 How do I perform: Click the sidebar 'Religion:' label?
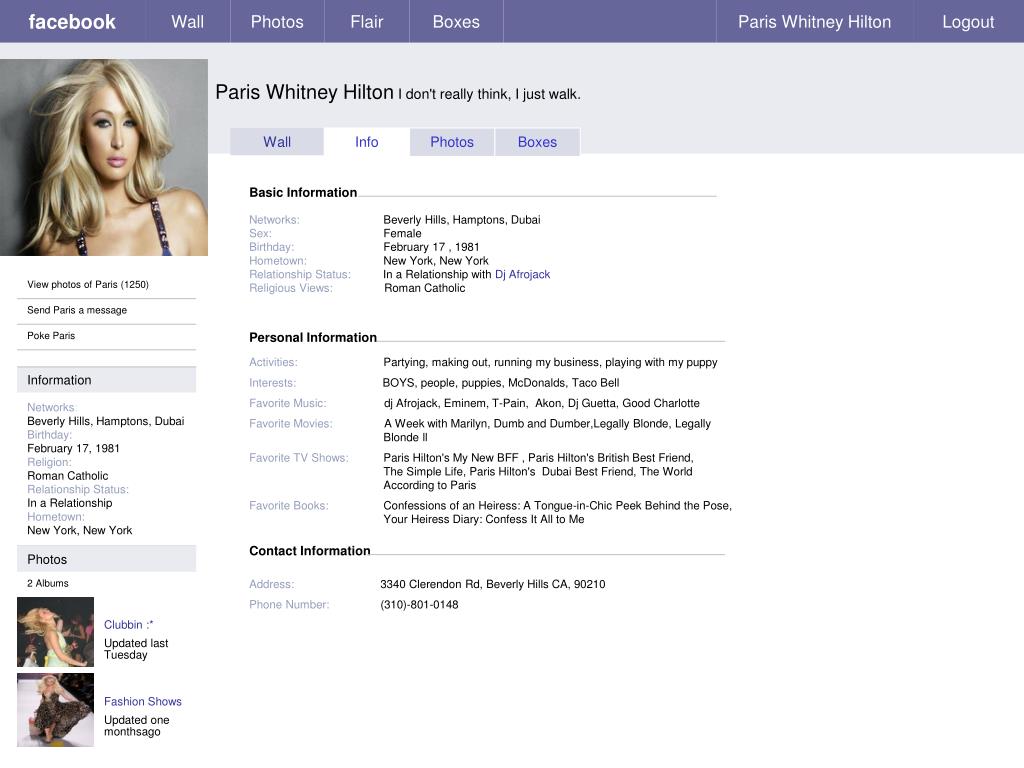click(x=50, y=462)
